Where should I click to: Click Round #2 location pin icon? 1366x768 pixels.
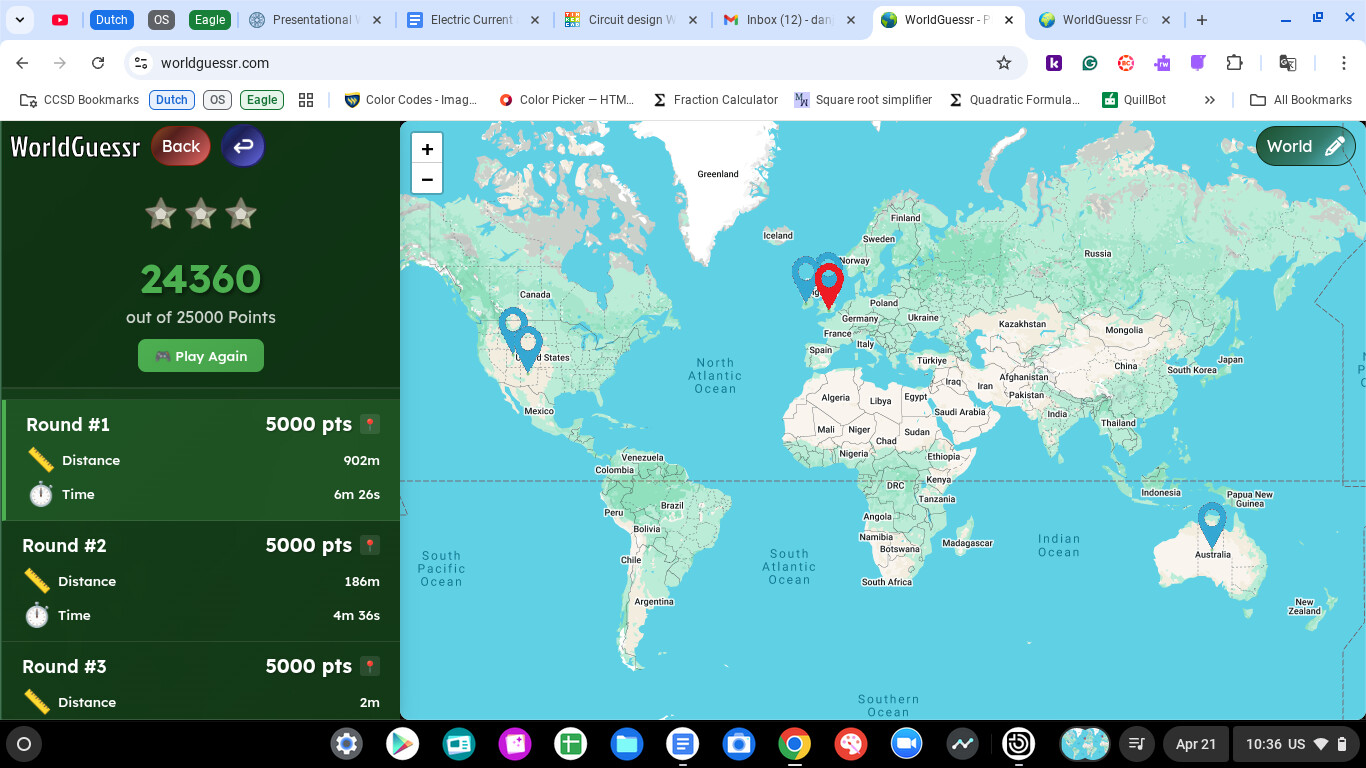[370, 546]
